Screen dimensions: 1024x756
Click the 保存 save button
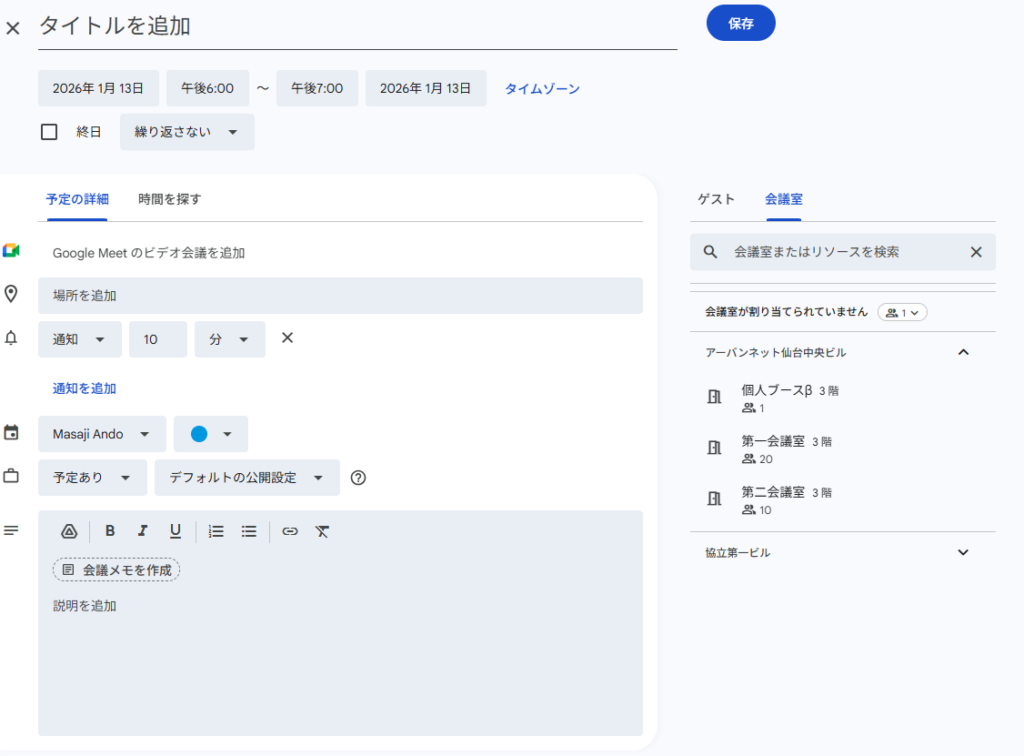(x=740, y=24)
